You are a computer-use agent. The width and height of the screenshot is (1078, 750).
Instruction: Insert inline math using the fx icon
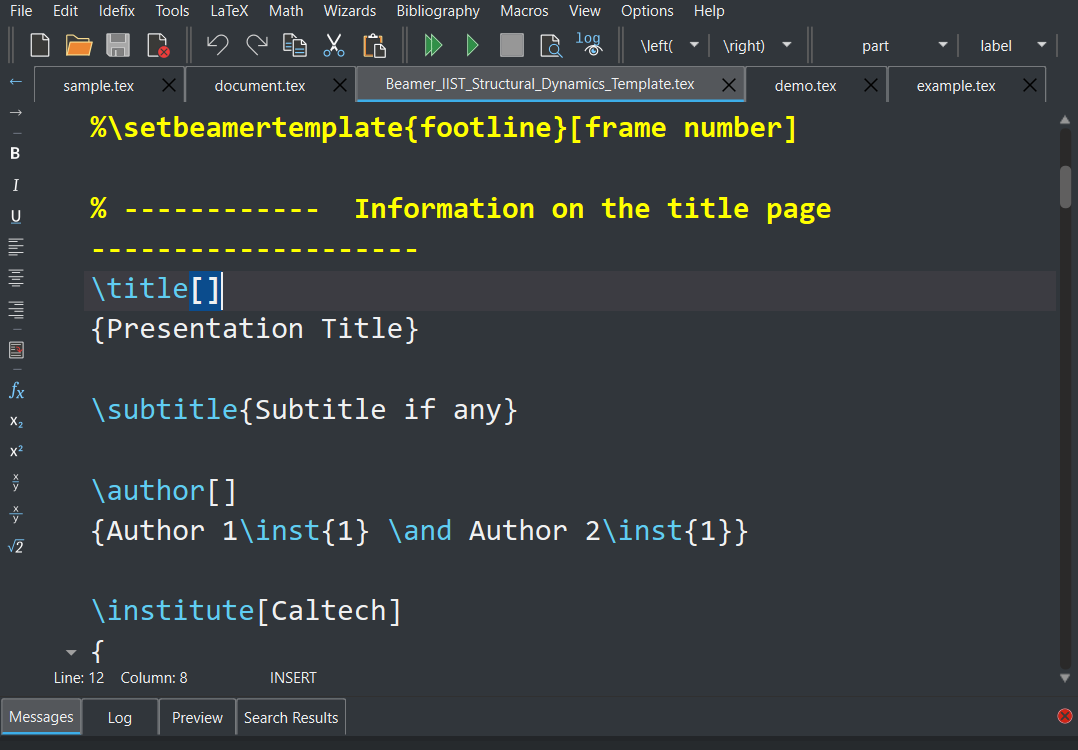click(x=15, y=390)
